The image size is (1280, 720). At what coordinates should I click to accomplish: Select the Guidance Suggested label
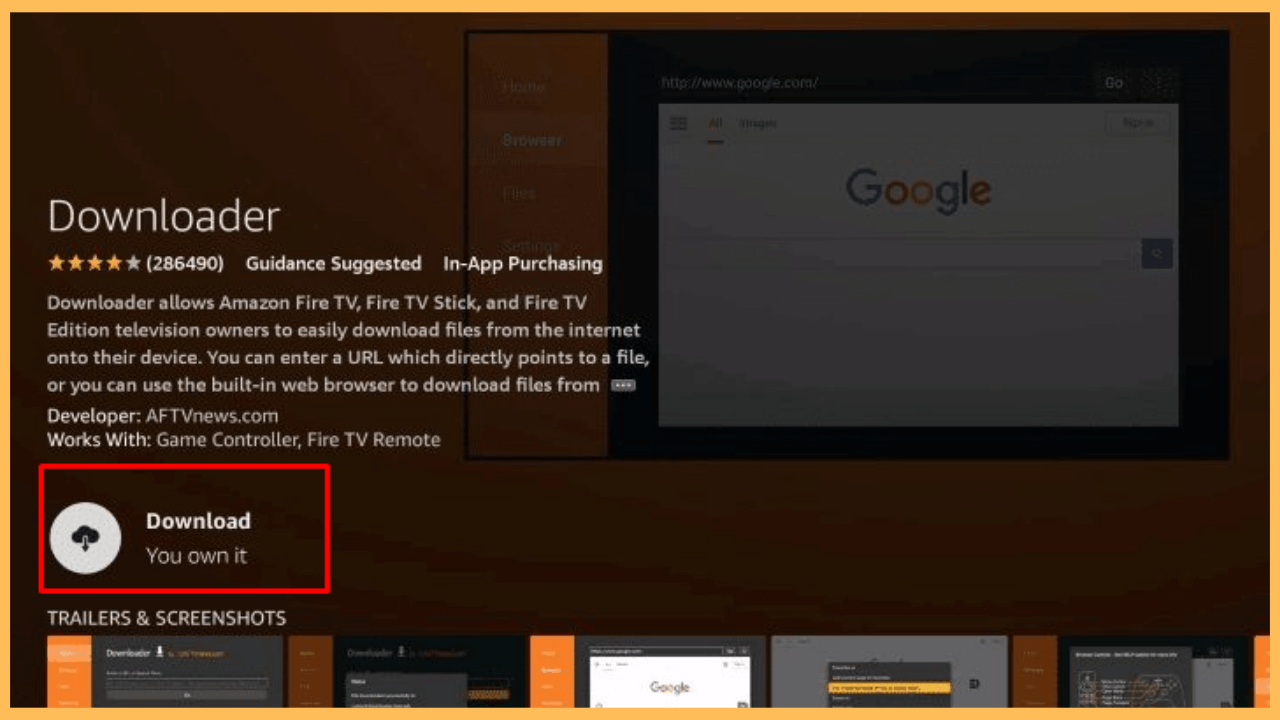coord(333,264)
